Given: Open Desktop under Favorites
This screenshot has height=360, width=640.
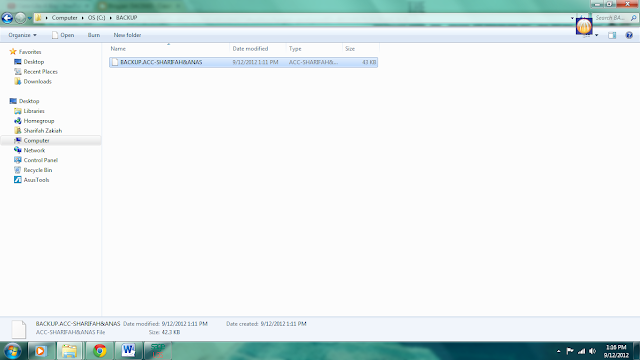Looking at the screenshot, I should (x=33, y=62).
